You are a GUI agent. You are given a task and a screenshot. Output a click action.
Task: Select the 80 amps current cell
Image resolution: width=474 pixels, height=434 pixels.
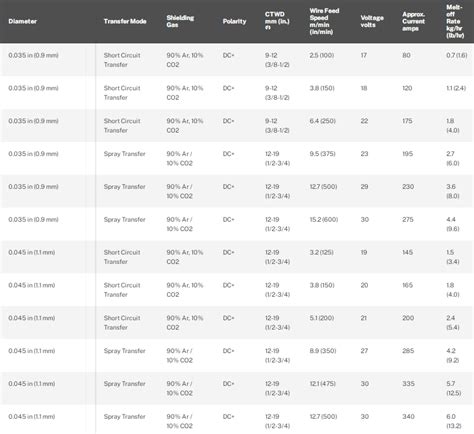click(x=406, y=55)
